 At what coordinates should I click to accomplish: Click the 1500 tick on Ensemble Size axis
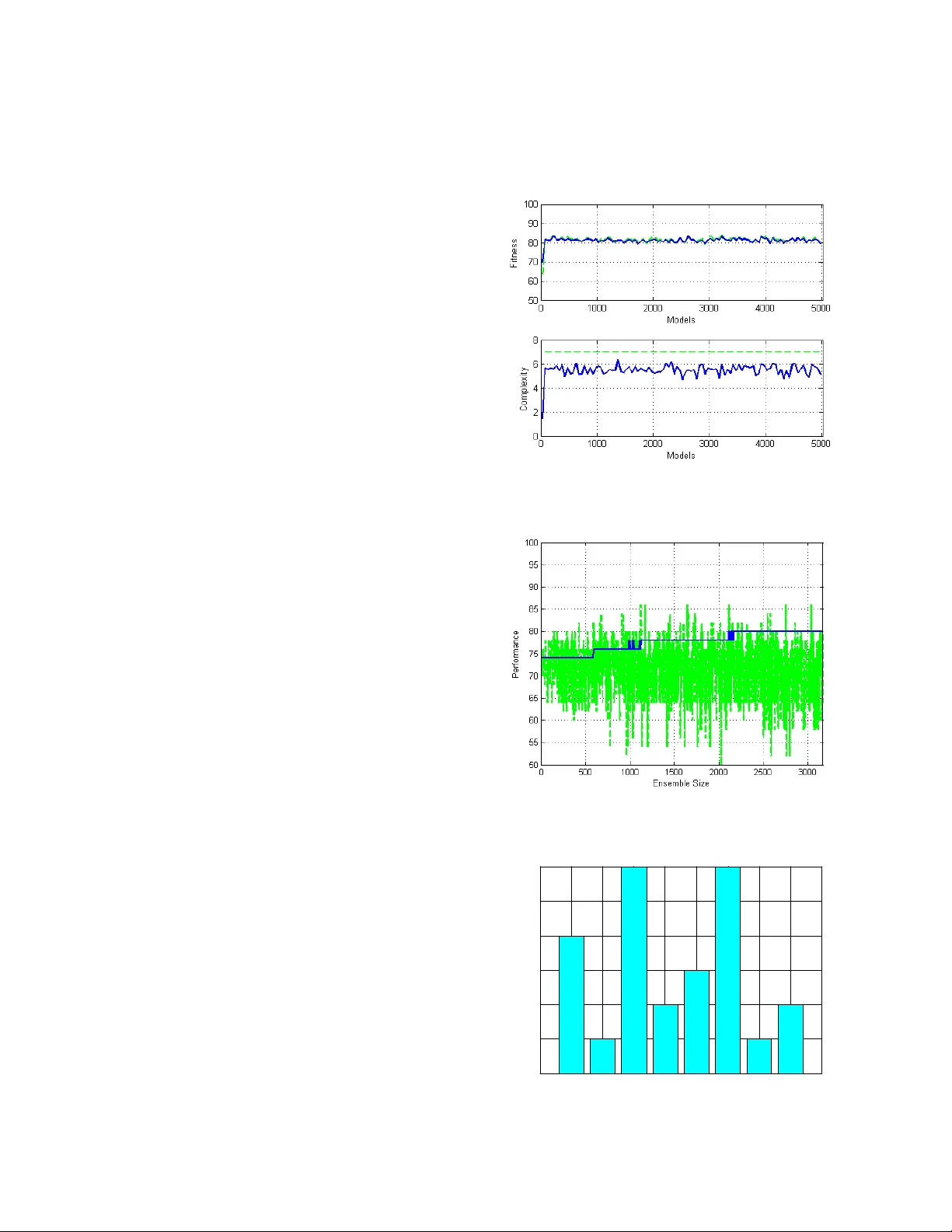[675, 773]
